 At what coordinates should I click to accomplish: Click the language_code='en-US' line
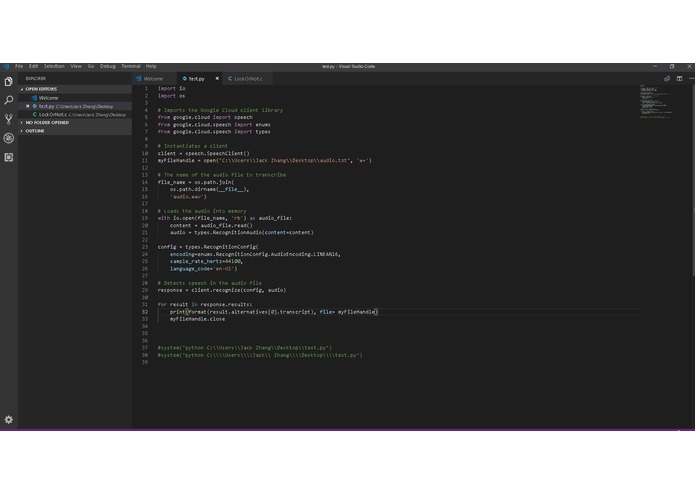204,268
